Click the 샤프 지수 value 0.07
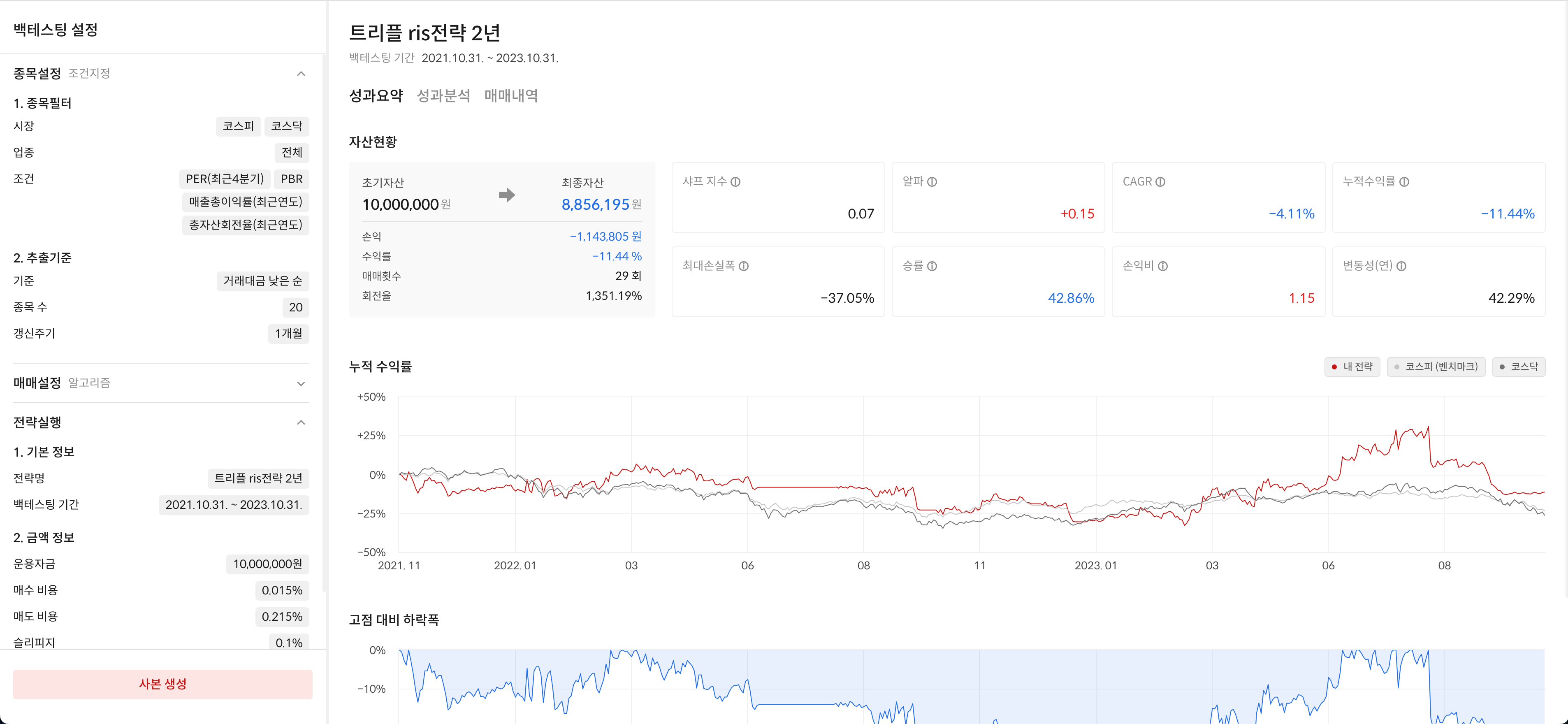 [861, 214]
